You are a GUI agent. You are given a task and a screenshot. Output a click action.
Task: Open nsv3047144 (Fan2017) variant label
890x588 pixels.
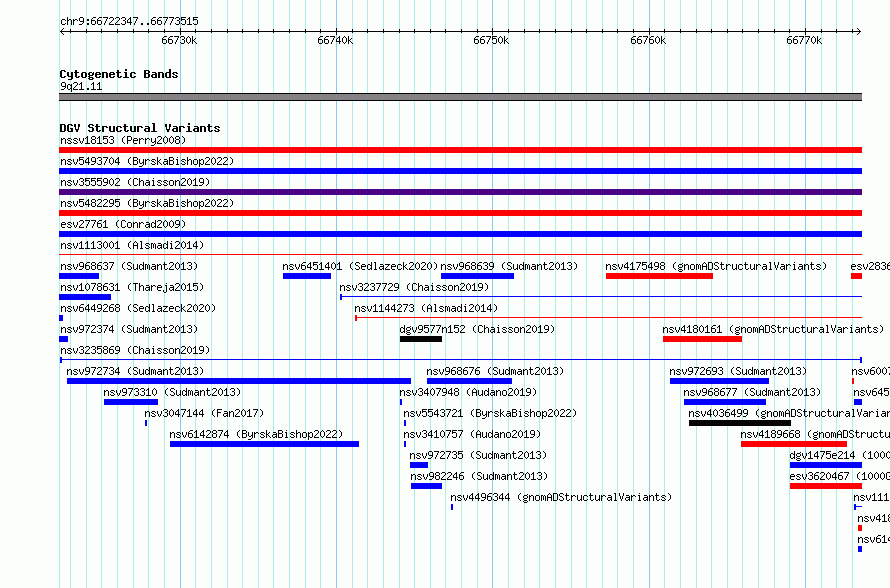pos(204,413)
